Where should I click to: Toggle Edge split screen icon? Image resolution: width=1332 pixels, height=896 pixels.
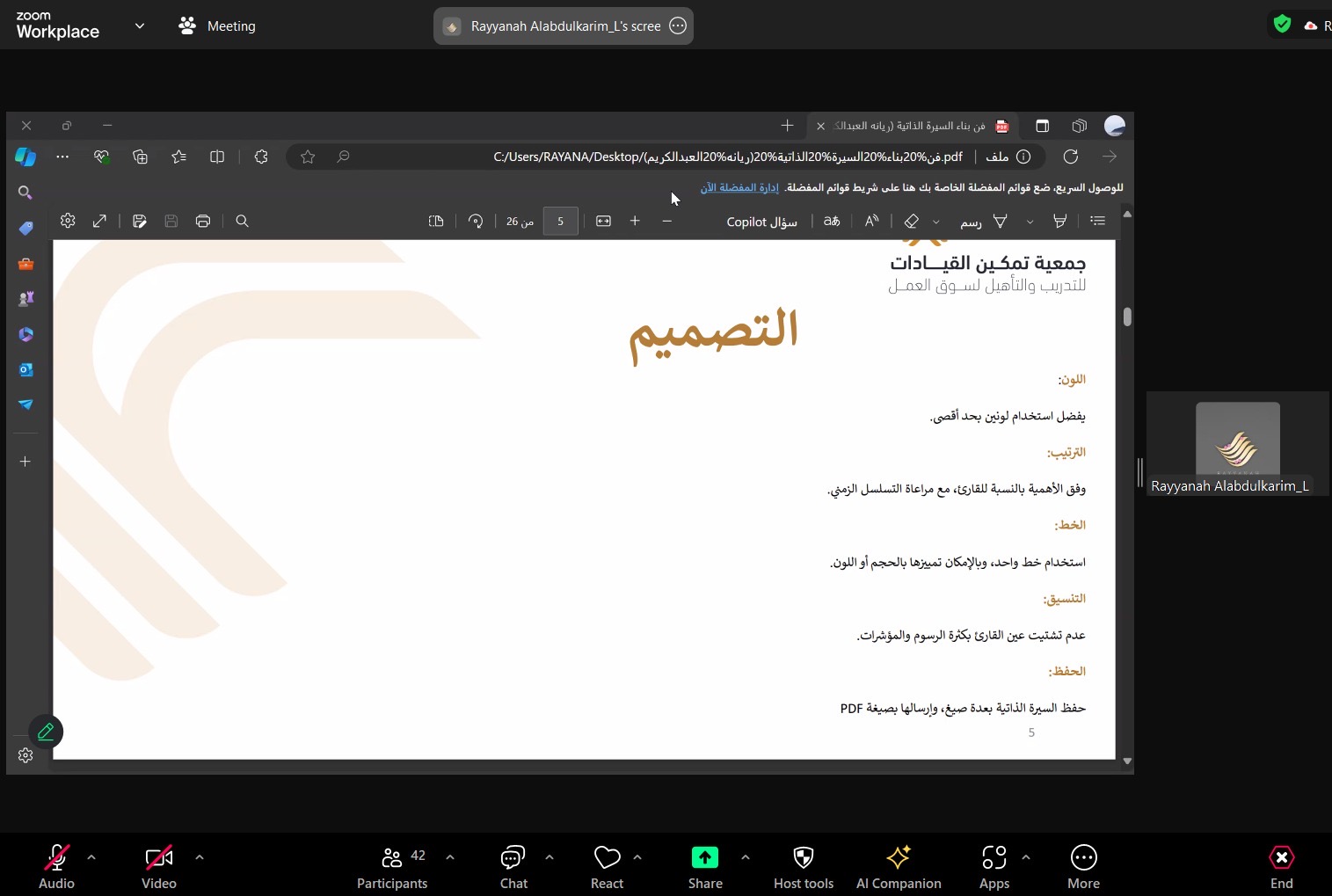coord(217,157)
